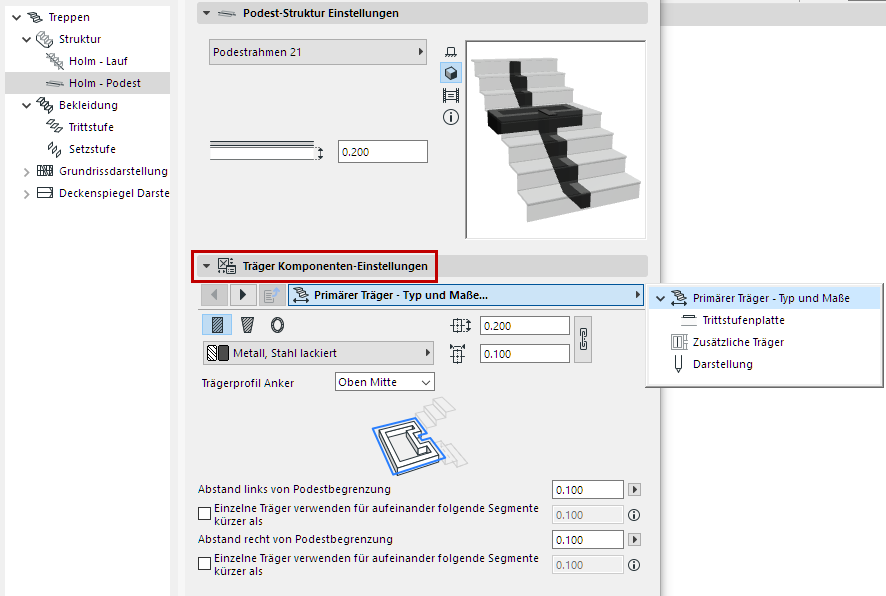
Task: Enable second 'Einzelne Träger verwenden' checkbox
Action: tap(205, 563)
